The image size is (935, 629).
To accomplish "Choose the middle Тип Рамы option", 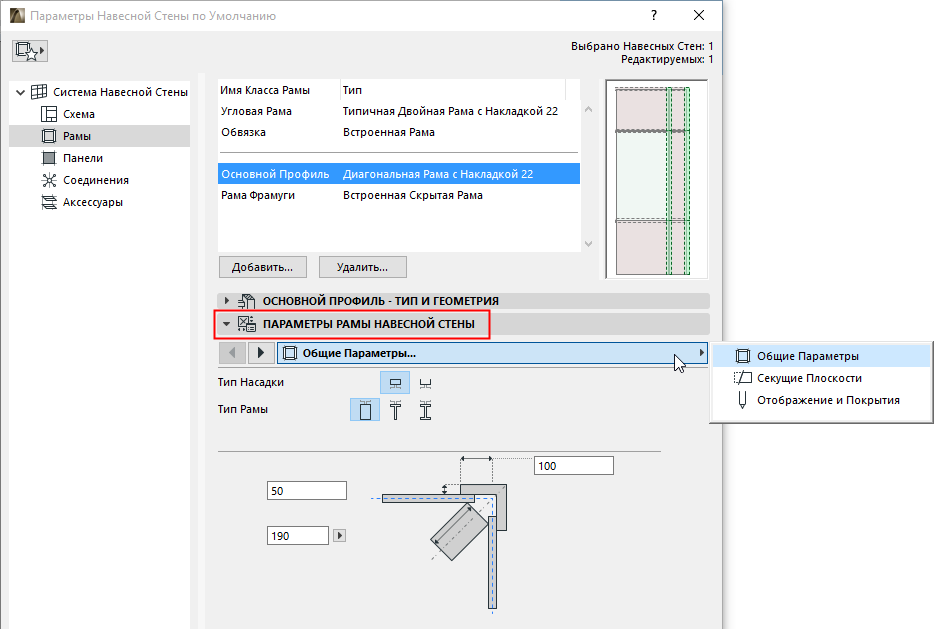I will [396, 409].
